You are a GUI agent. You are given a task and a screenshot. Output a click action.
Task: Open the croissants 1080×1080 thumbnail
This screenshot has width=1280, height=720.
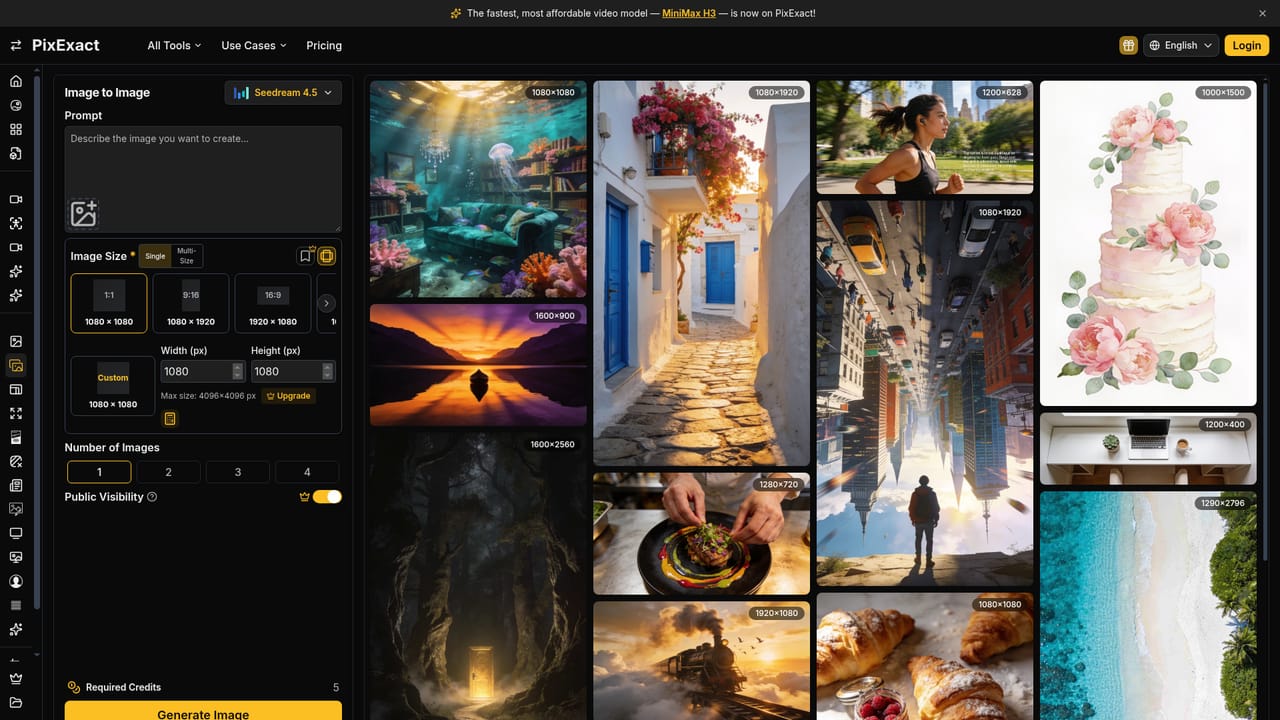(925, 656)
